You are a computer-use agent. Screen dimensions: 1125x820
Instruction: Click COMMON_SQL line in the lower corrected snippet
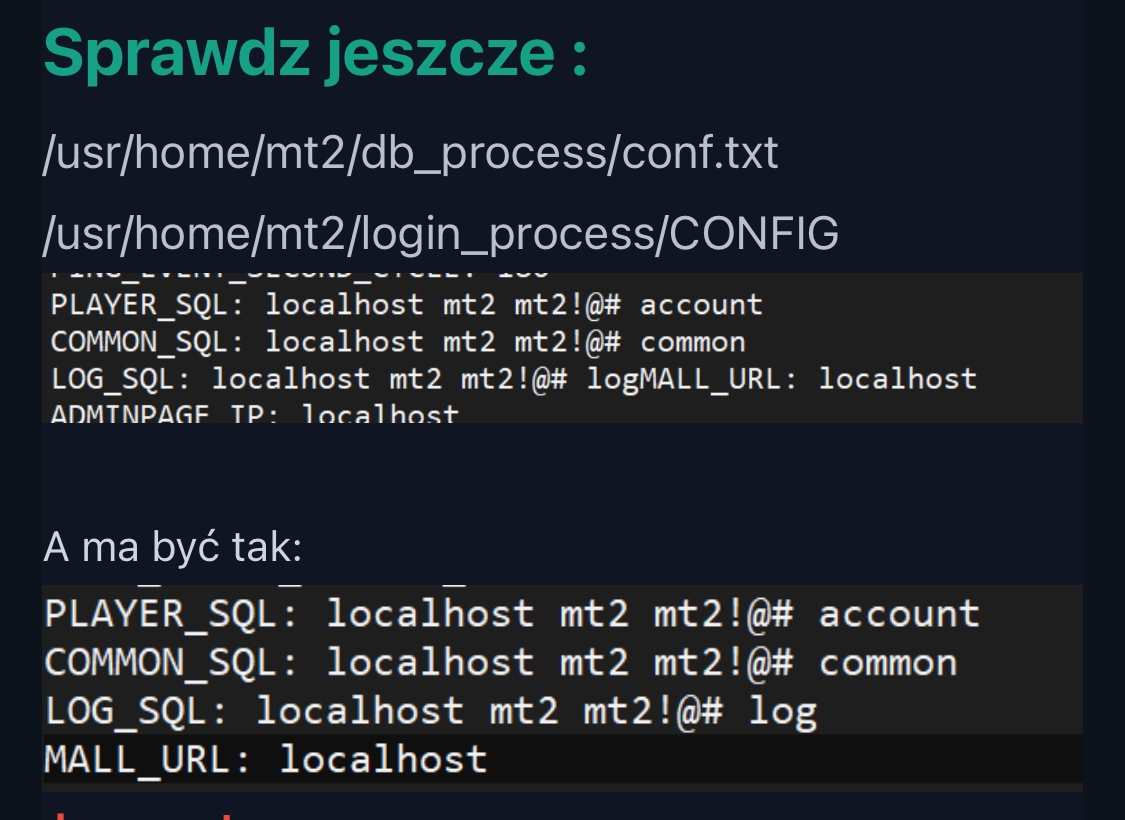point(500,662)
